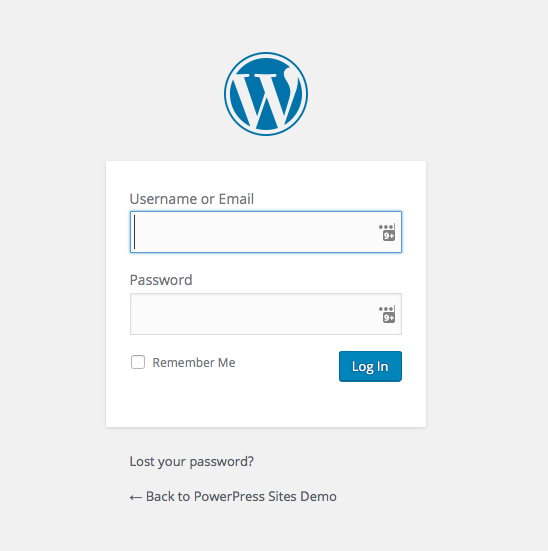
Task: Click the three dots icon in Password field
Action: coord(386,309)
